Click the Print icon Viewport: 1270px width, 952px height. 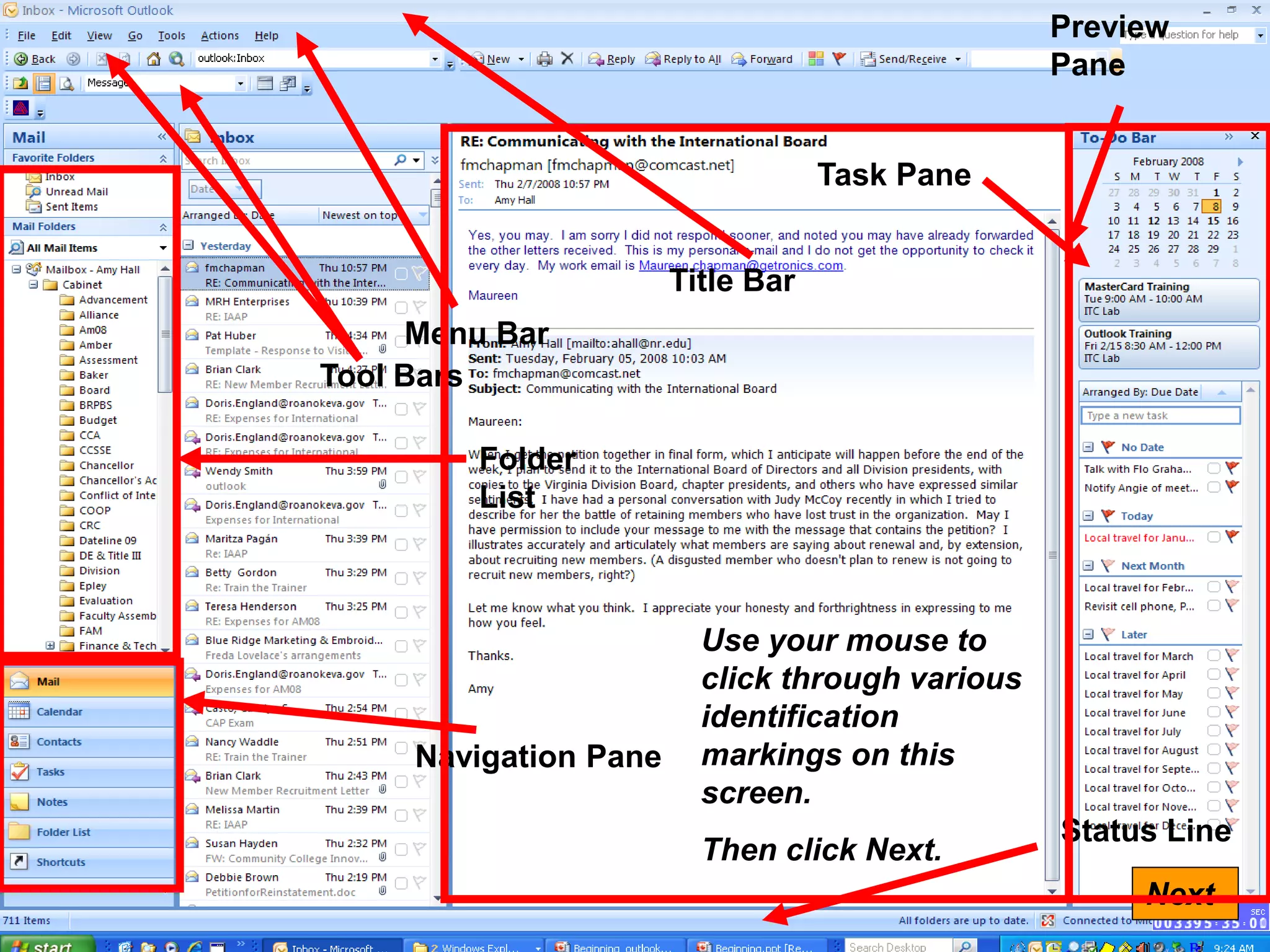click(544, 59)
